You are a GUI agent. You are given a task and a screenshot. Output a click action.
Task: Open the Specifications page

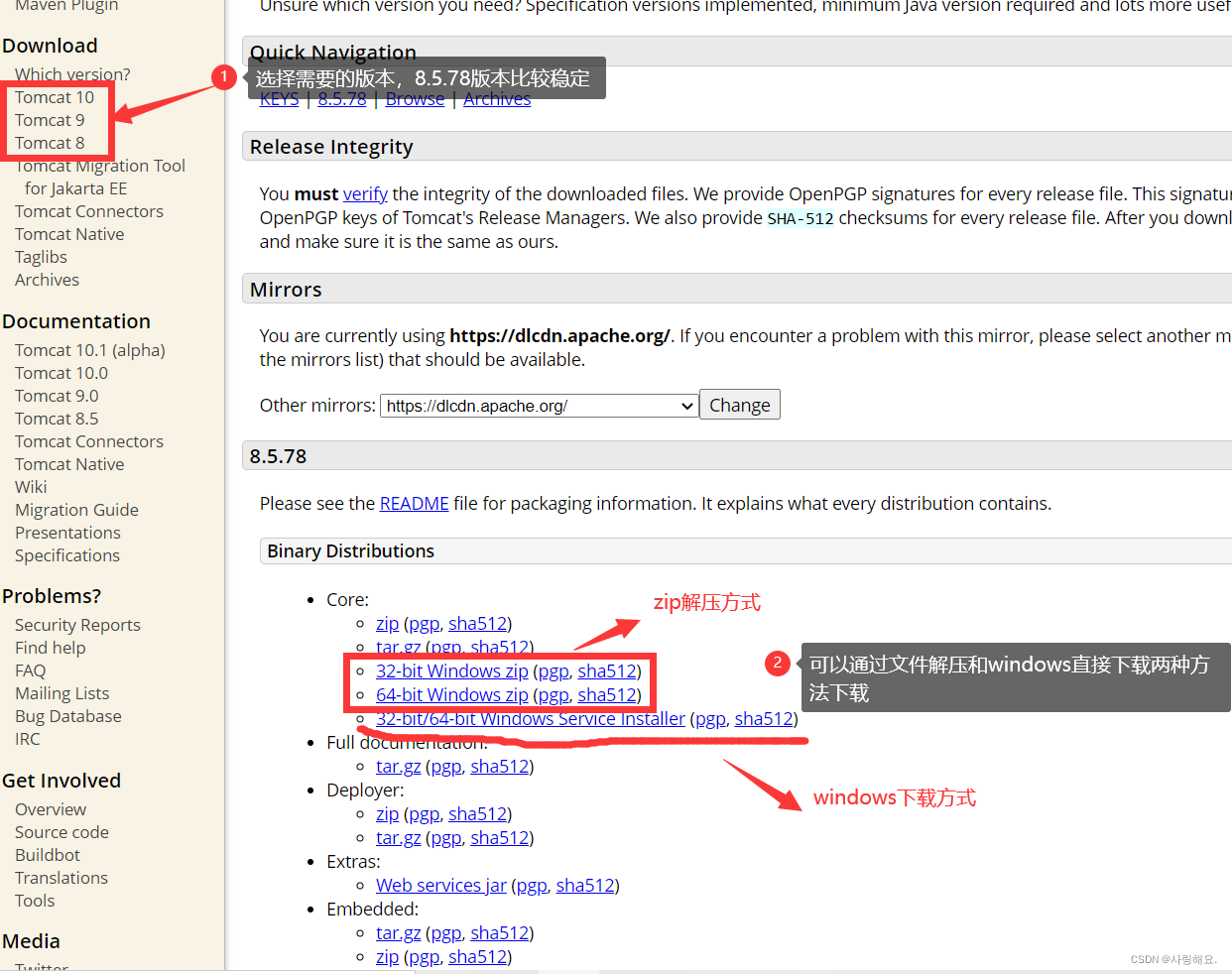[67, 555]
